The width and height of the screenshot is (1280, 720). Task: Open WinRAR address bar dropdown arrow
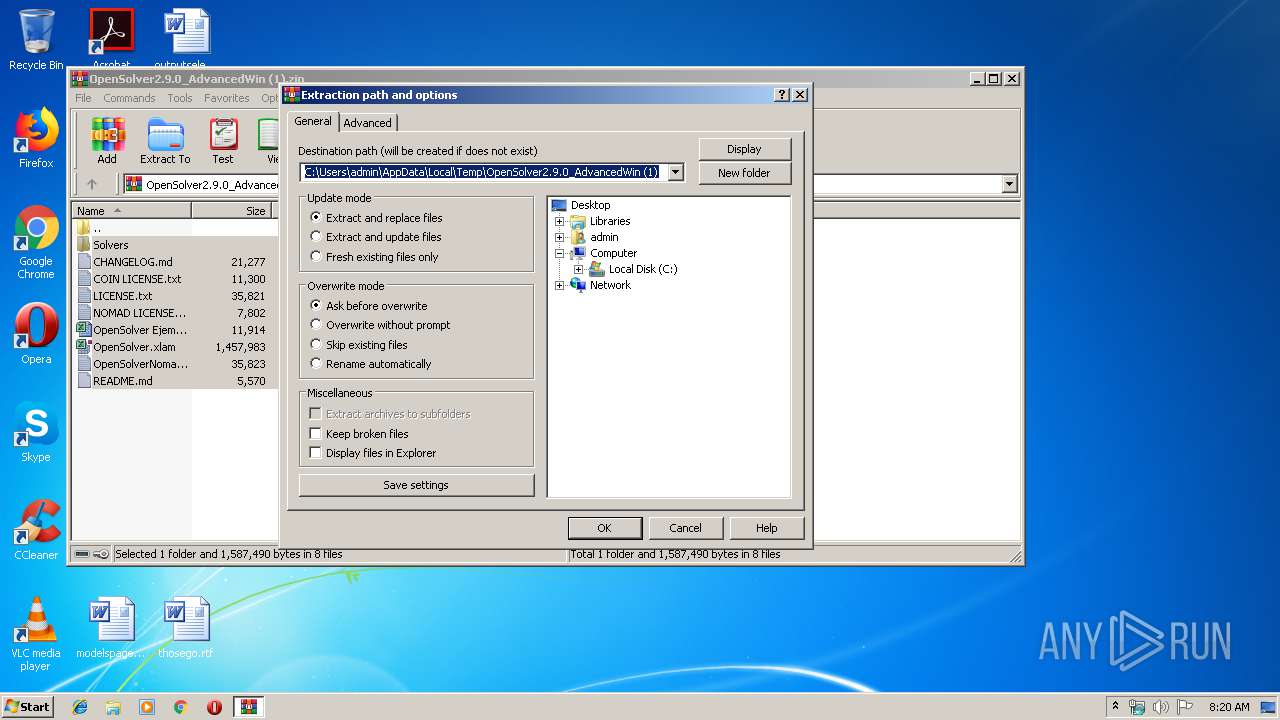click(x=1009, y=184)
